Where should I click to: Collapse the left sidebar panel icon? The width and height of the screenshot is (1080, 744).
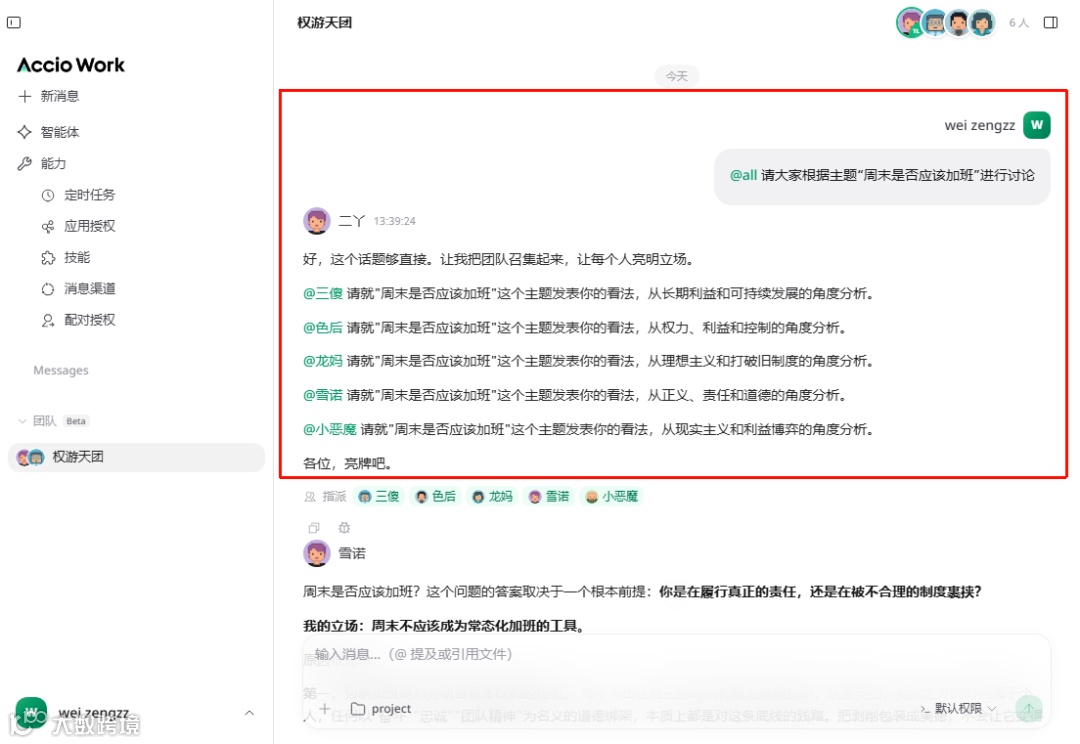(x=14, y=23)
